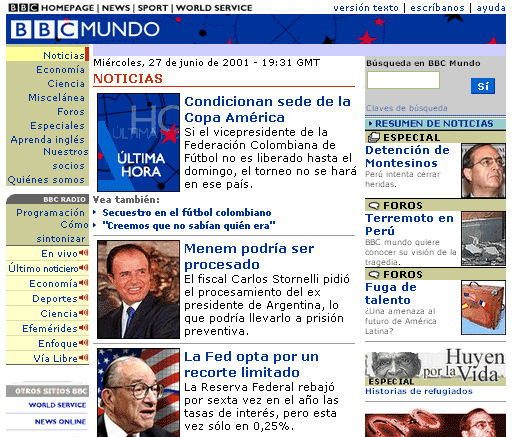
Task: Open Vía Libre radio program link
Action: click(55, 358)
